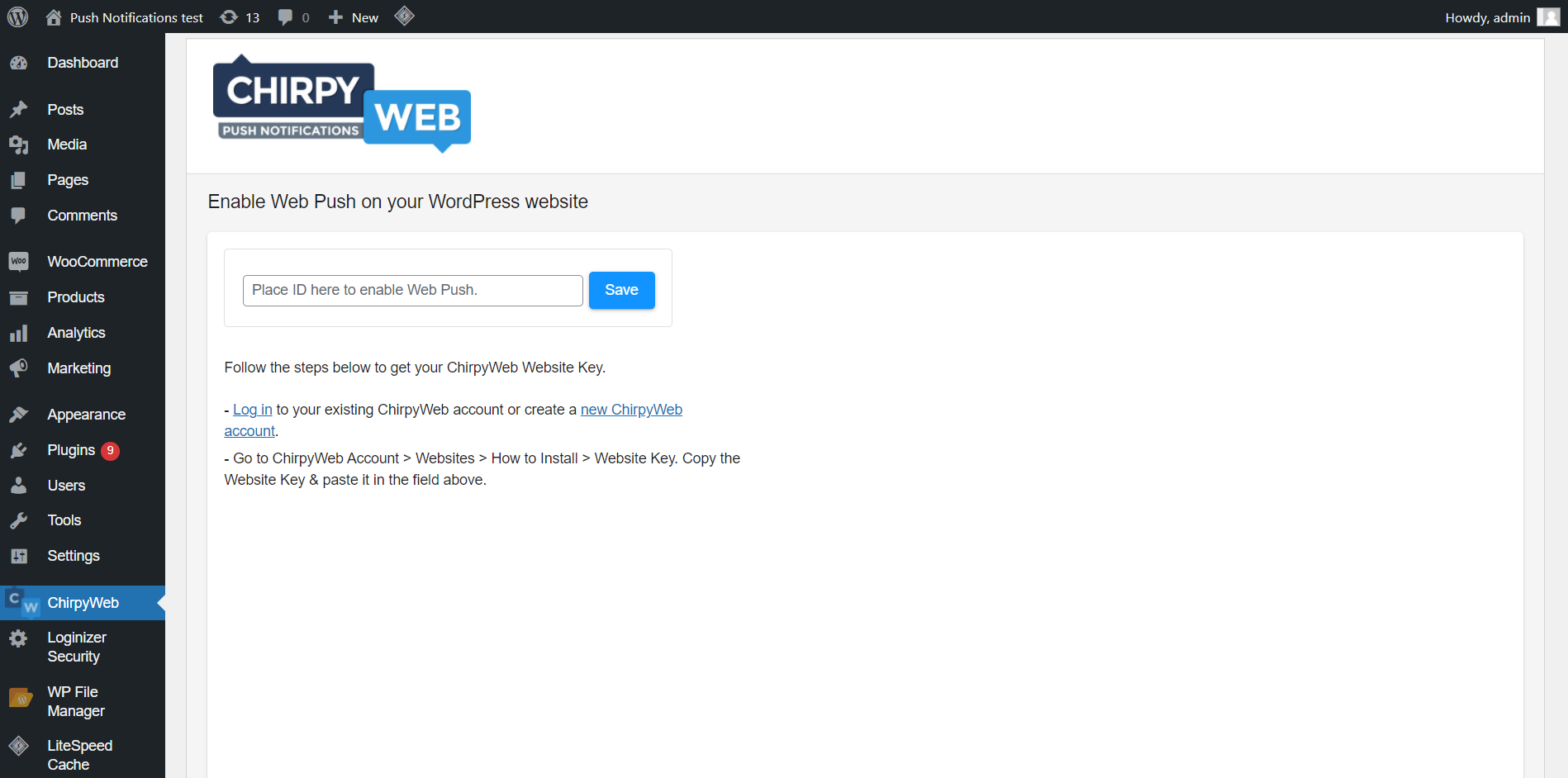Click the Products box icon
Viewport: 1568px width, 778px height.
[18, 297]
